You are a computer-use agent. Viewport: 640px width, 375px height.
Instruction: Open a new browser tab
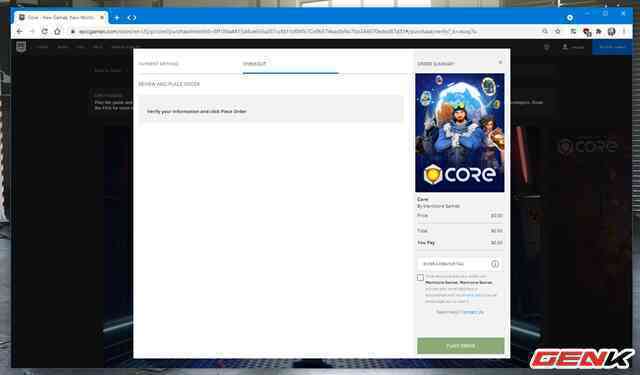click(x=117, y=18)
